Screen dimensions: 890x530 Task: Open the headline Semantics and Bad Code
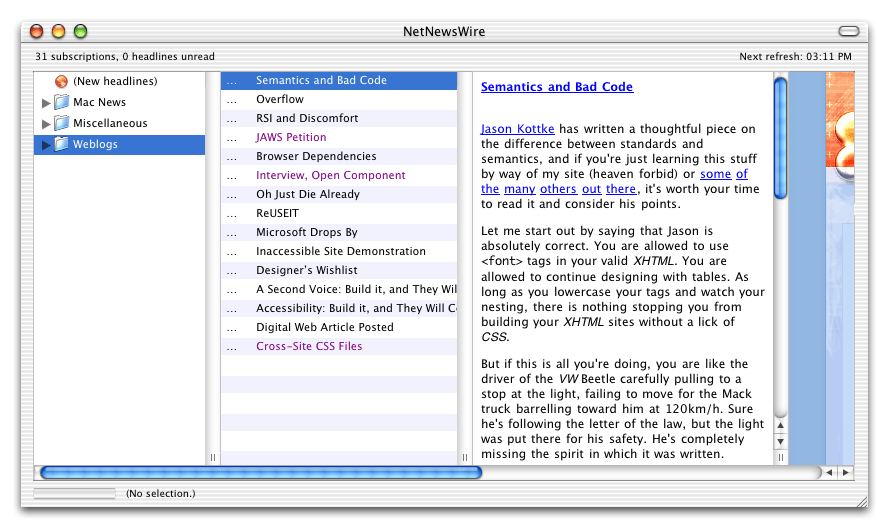tap(339, 81)
